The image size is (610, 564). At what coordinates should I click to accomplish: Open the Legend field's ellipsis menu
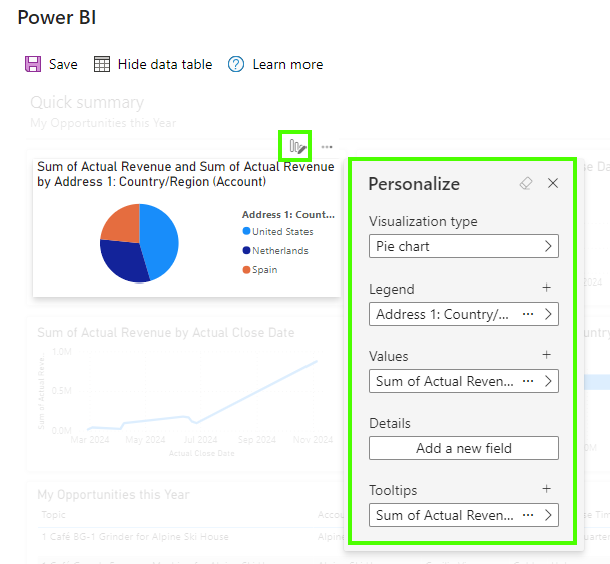point(528,314)
